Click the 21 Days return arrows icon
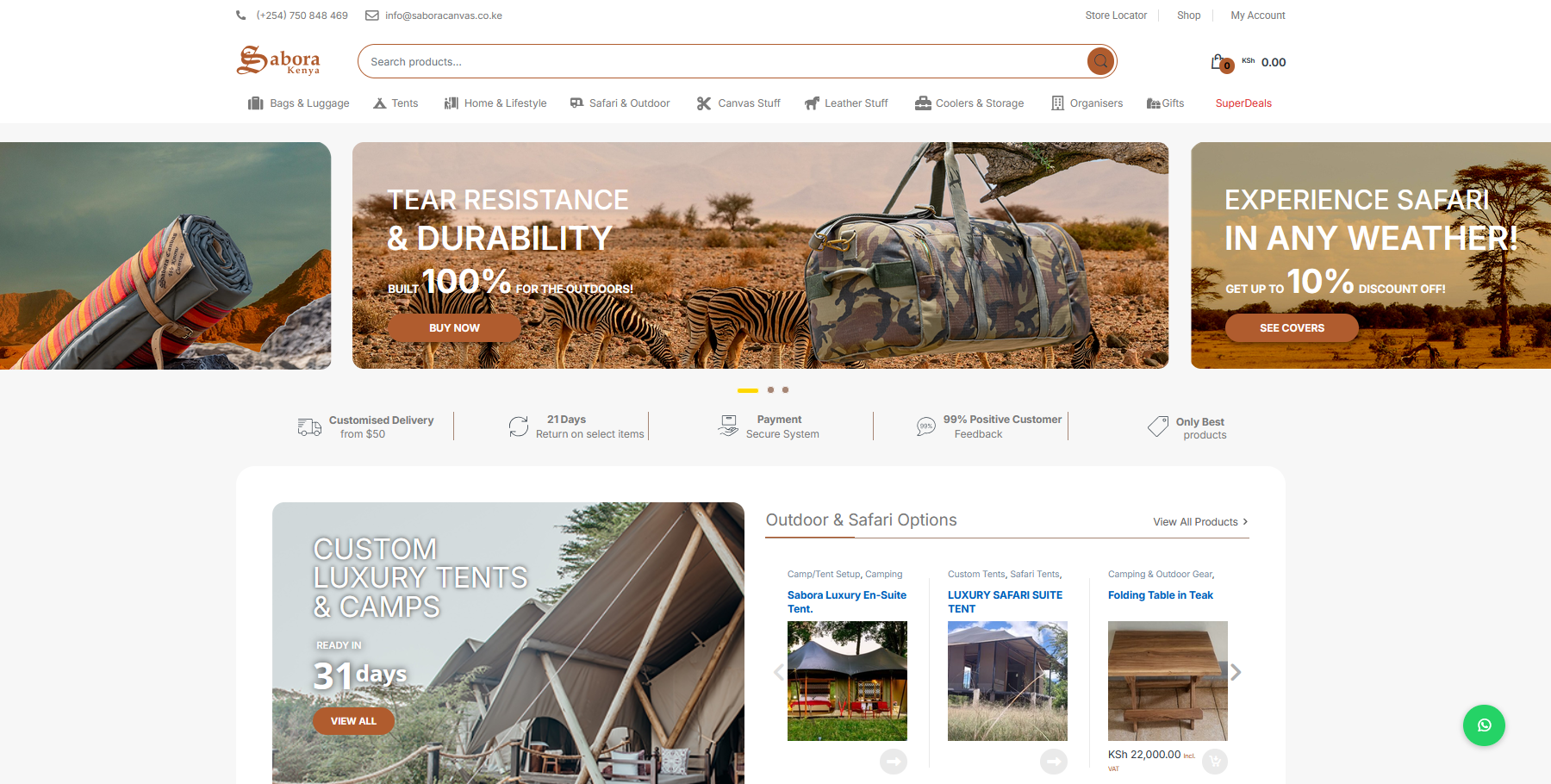The image size is (1551, 784). coord(519,426)
